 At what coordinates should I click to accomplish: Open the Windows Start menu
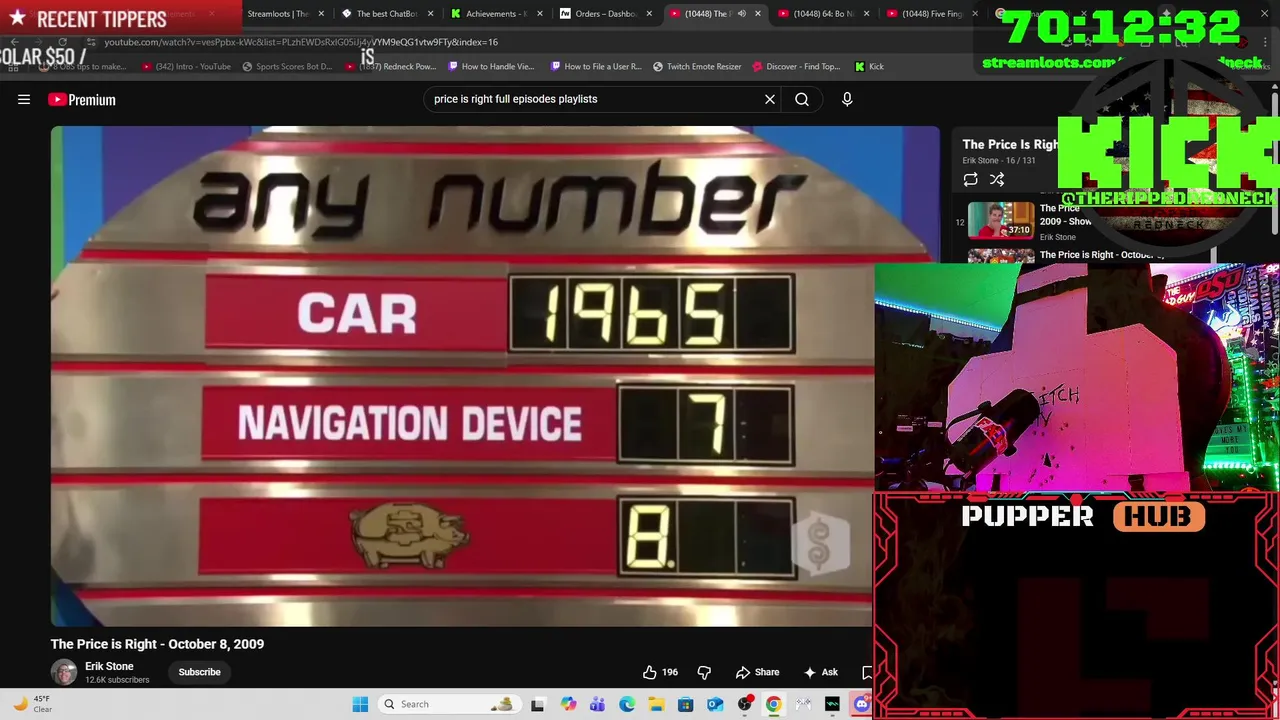360,704
